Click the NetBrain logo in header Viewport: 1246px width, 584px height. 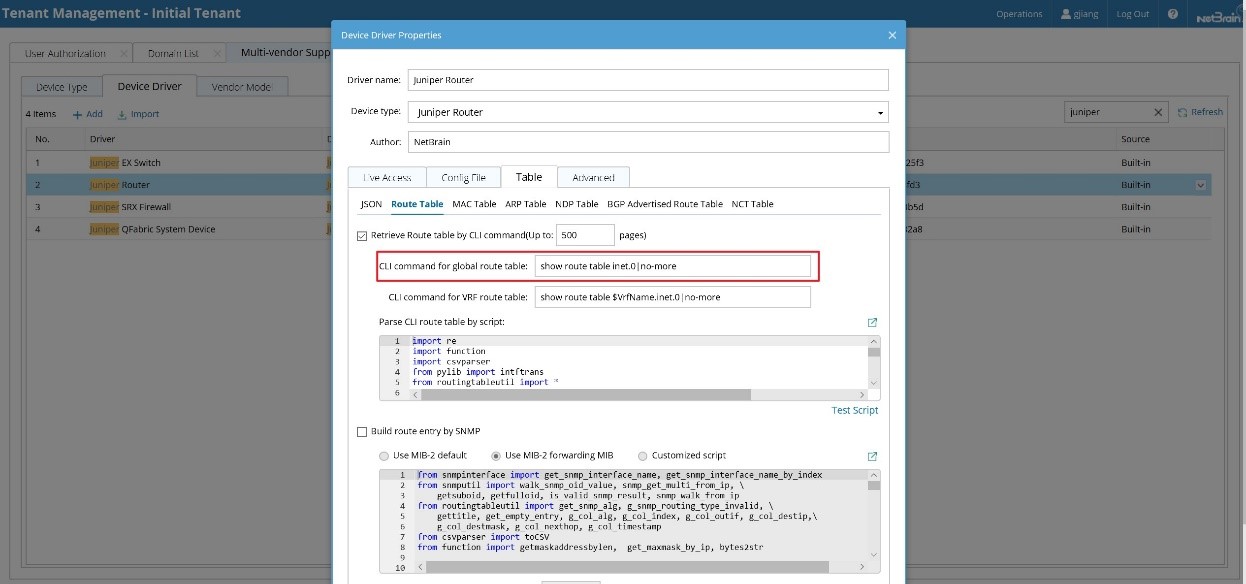tap(1217, 14)
